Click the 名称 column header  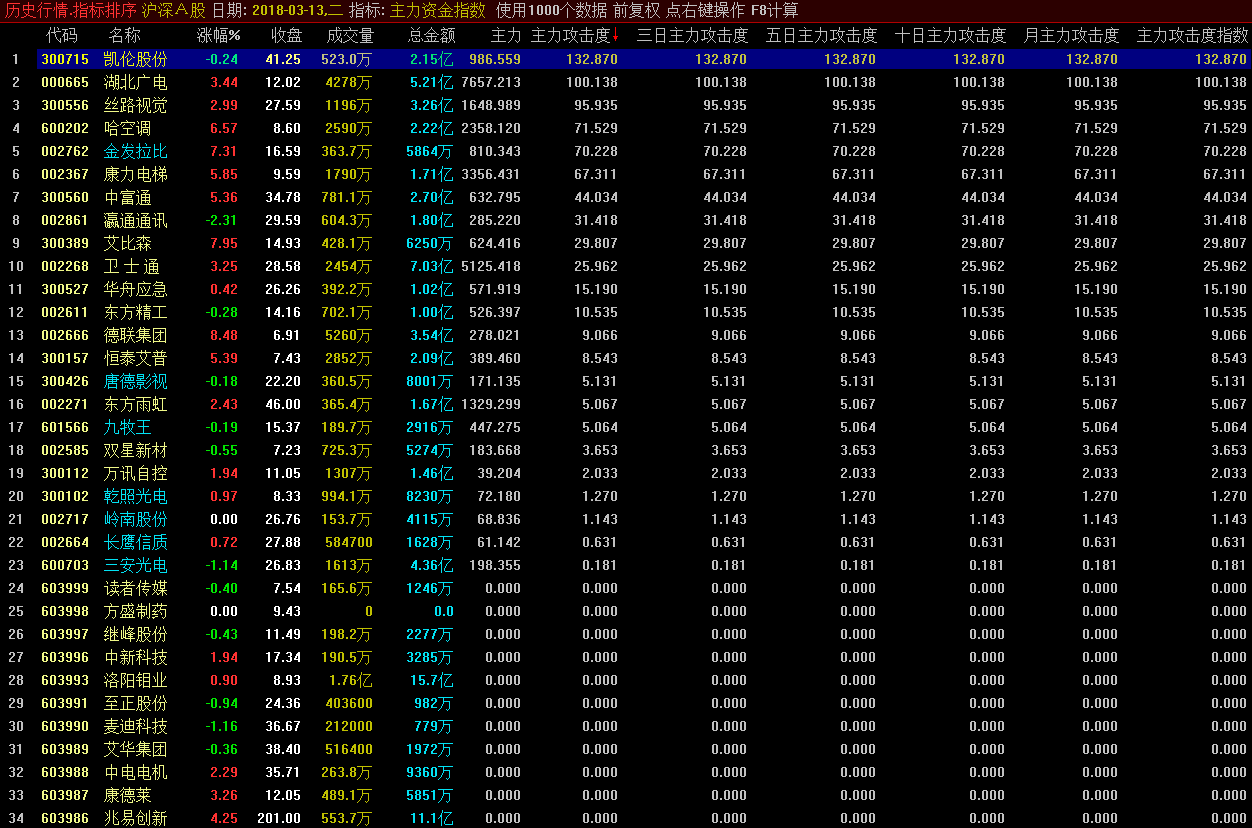125,36
